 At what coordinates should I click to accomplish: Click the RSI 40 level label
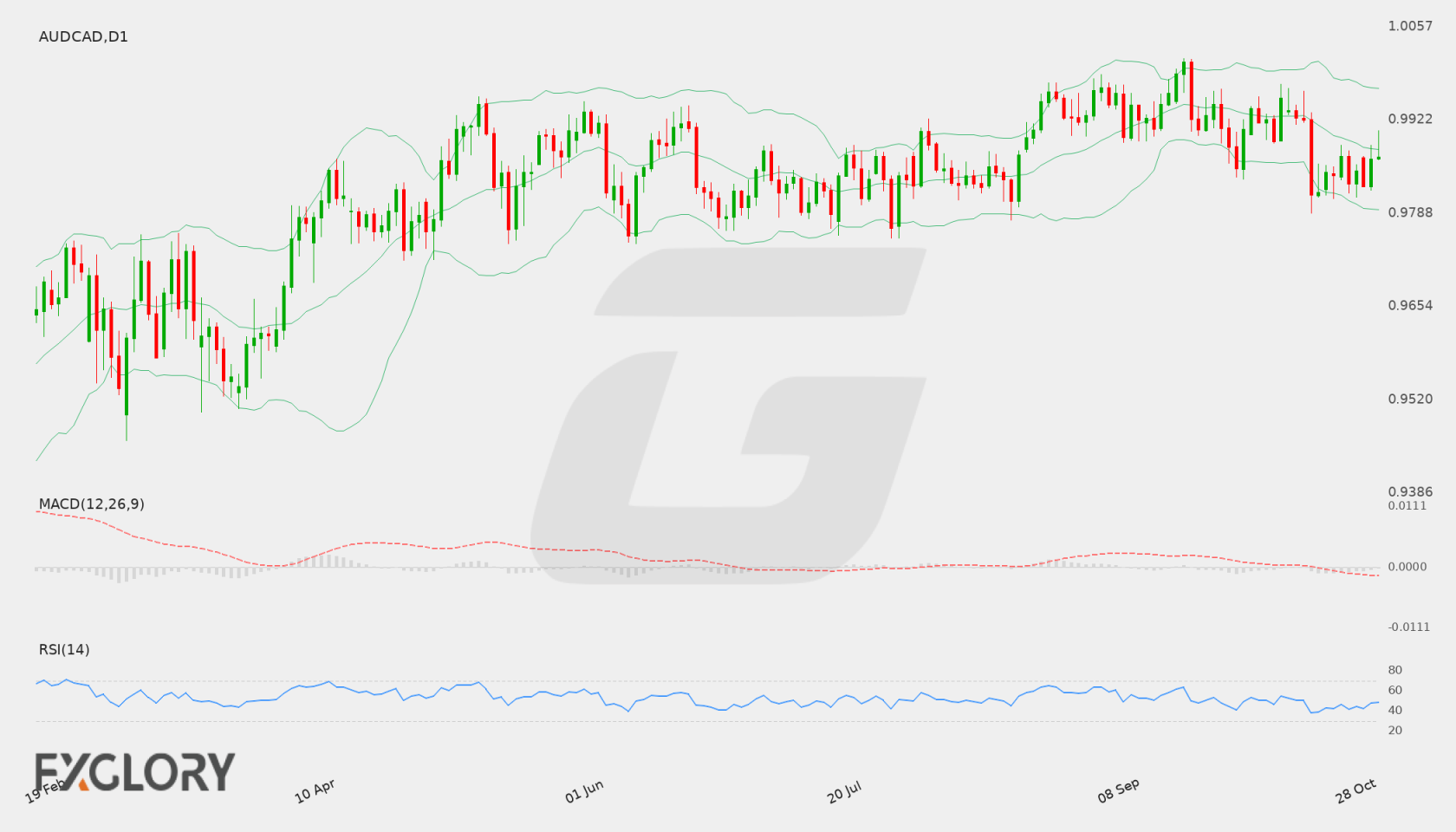pos(1395,710)
